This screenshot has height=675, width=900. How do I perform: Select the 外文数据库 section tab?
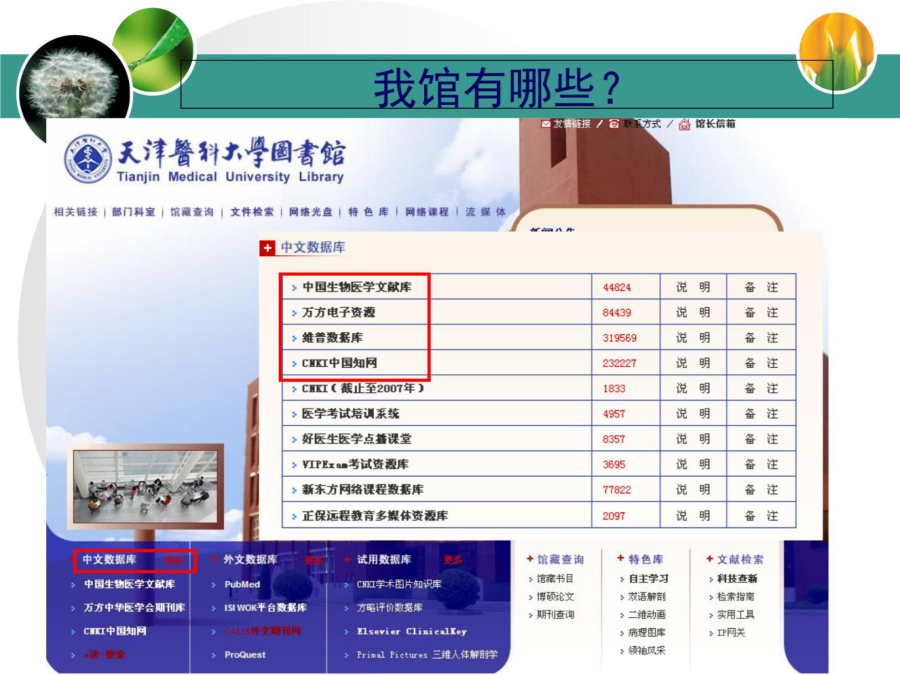(x=250, y=560)
